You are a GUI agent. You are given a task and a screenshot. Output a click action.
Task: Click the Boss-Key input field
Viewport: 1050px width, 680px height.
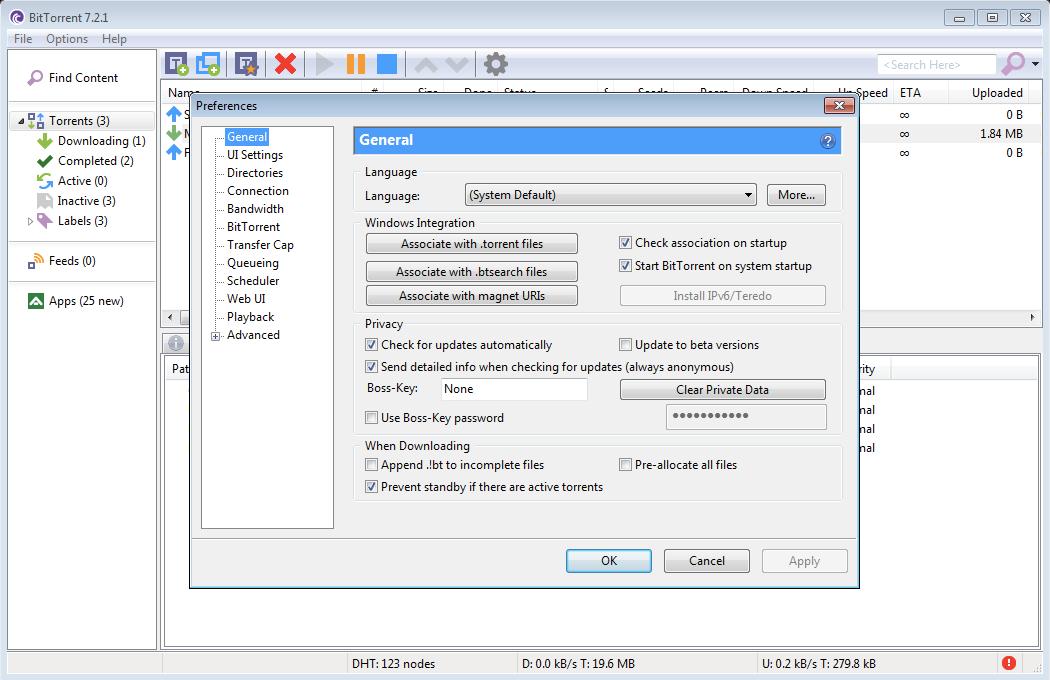pos(514,389)
